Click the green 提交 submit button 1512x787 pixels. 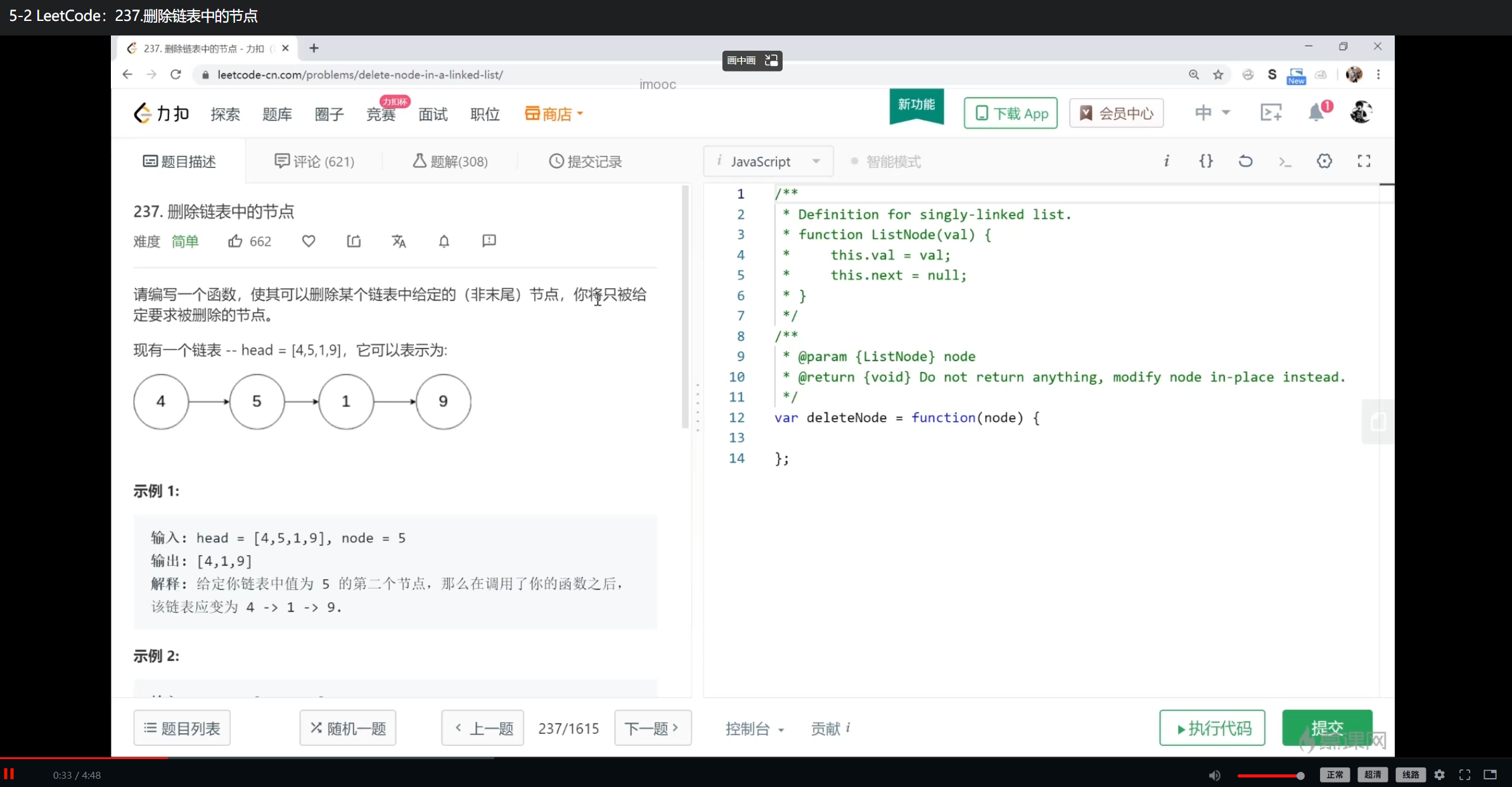[x=1326, y=728]
